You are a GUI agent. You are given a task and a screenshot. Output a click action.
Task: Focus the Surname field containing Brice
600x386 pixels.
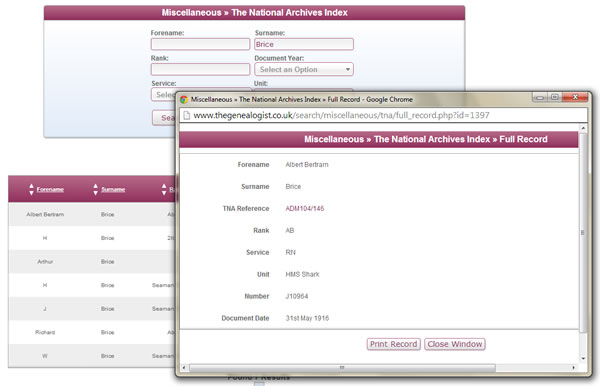pyautogui.click(x=304, y=44)
